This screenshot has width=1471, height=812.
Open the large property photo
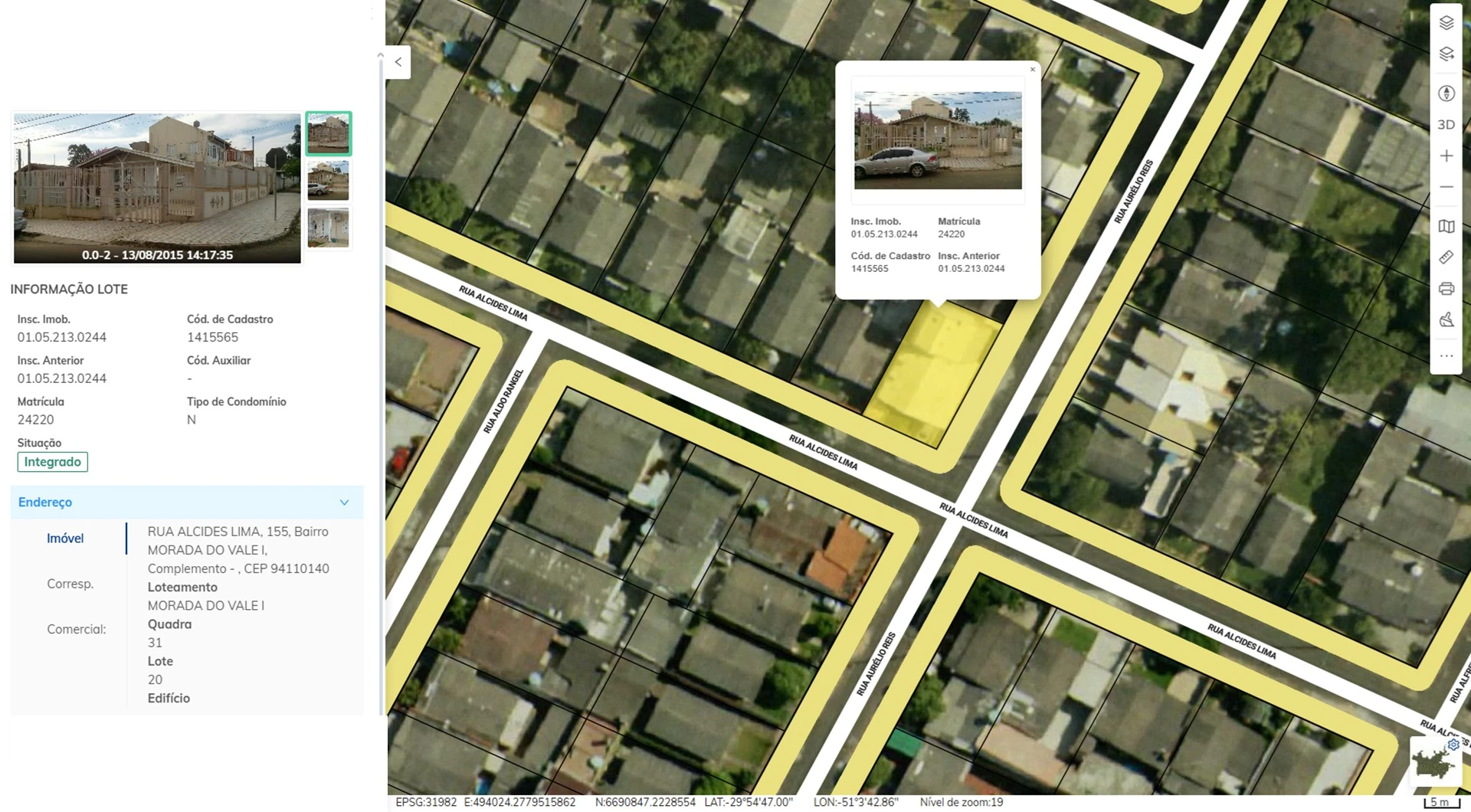tap(157, 188)
